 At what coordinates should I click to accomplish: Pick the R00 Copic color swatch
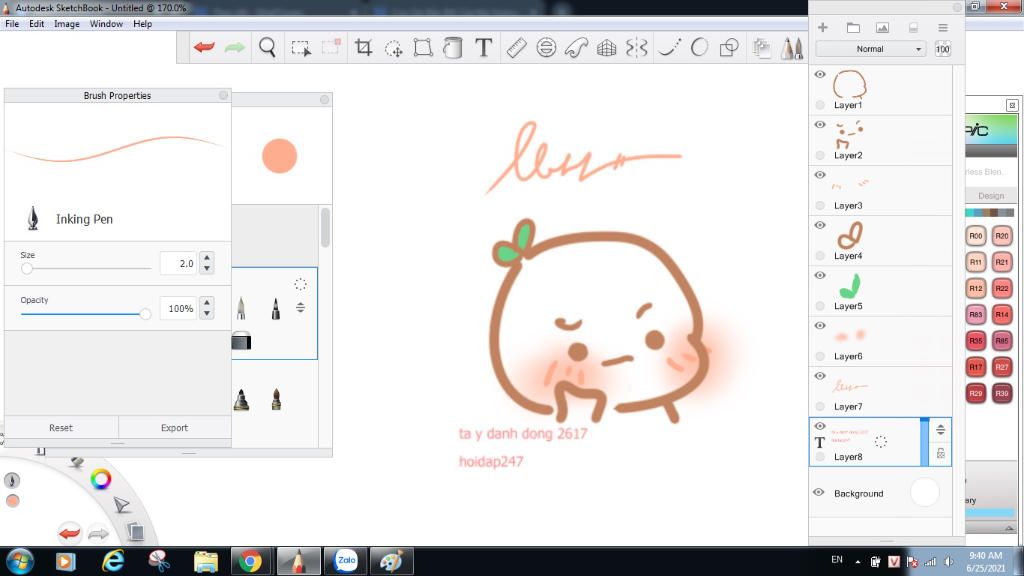click(x=976, y=236)
